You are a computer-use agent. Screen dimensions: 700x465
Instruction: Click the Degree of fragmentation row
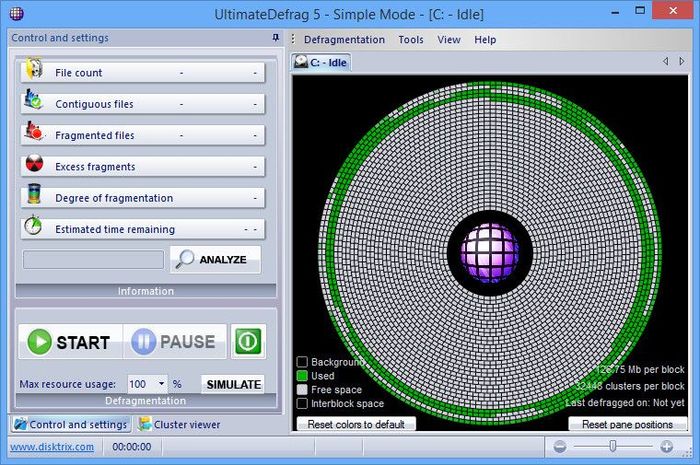pyautogui.click(x=143, y=197)
